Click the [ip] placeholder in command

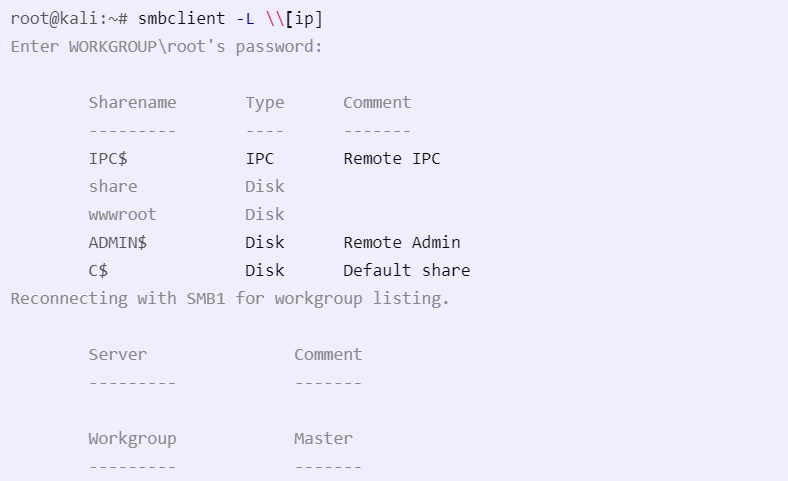[304, 19]
